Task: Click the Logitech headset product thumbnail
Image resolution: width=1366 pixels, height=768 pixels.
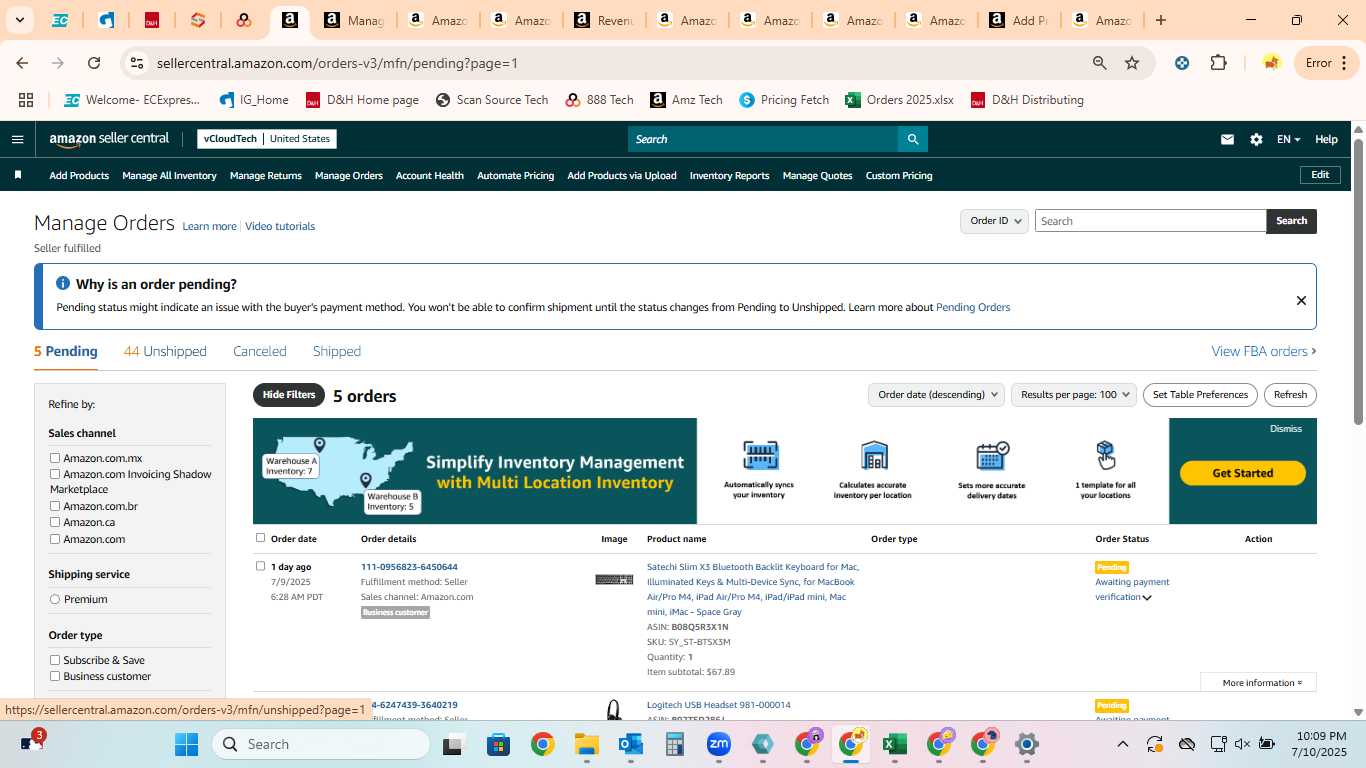Action: (614, 709)
